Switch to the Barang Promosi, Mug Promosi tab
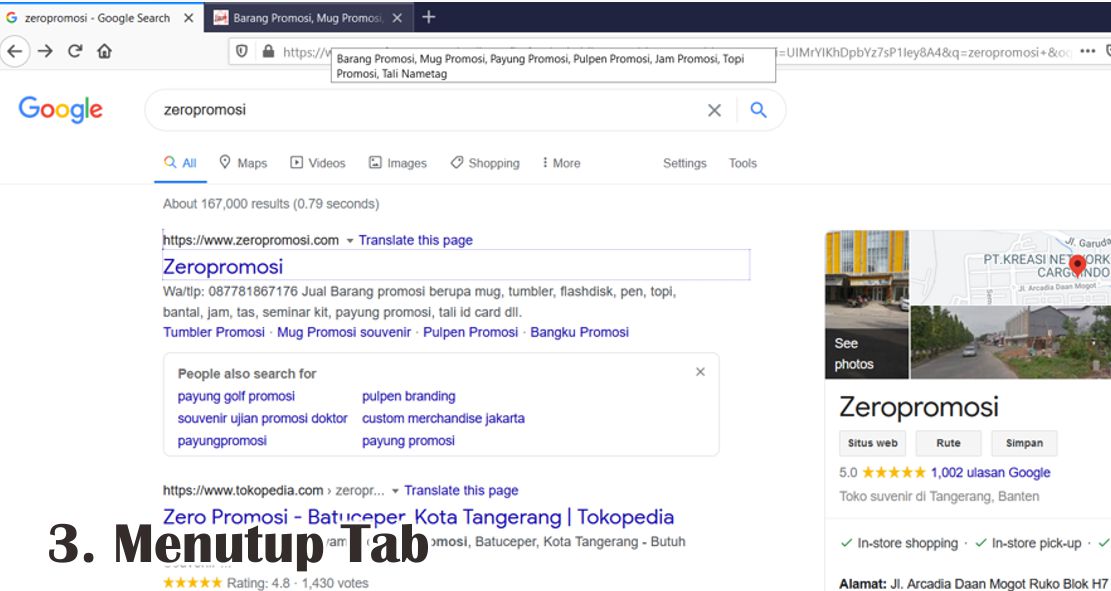The image size is (1111, 591). point(308,18)
